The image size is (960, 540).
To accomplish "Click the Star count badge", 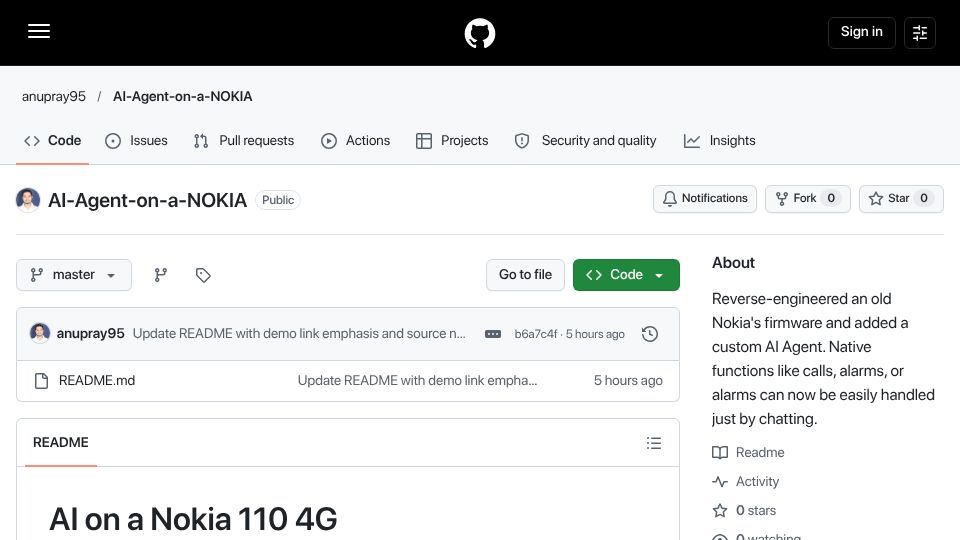I will (924, 198).
